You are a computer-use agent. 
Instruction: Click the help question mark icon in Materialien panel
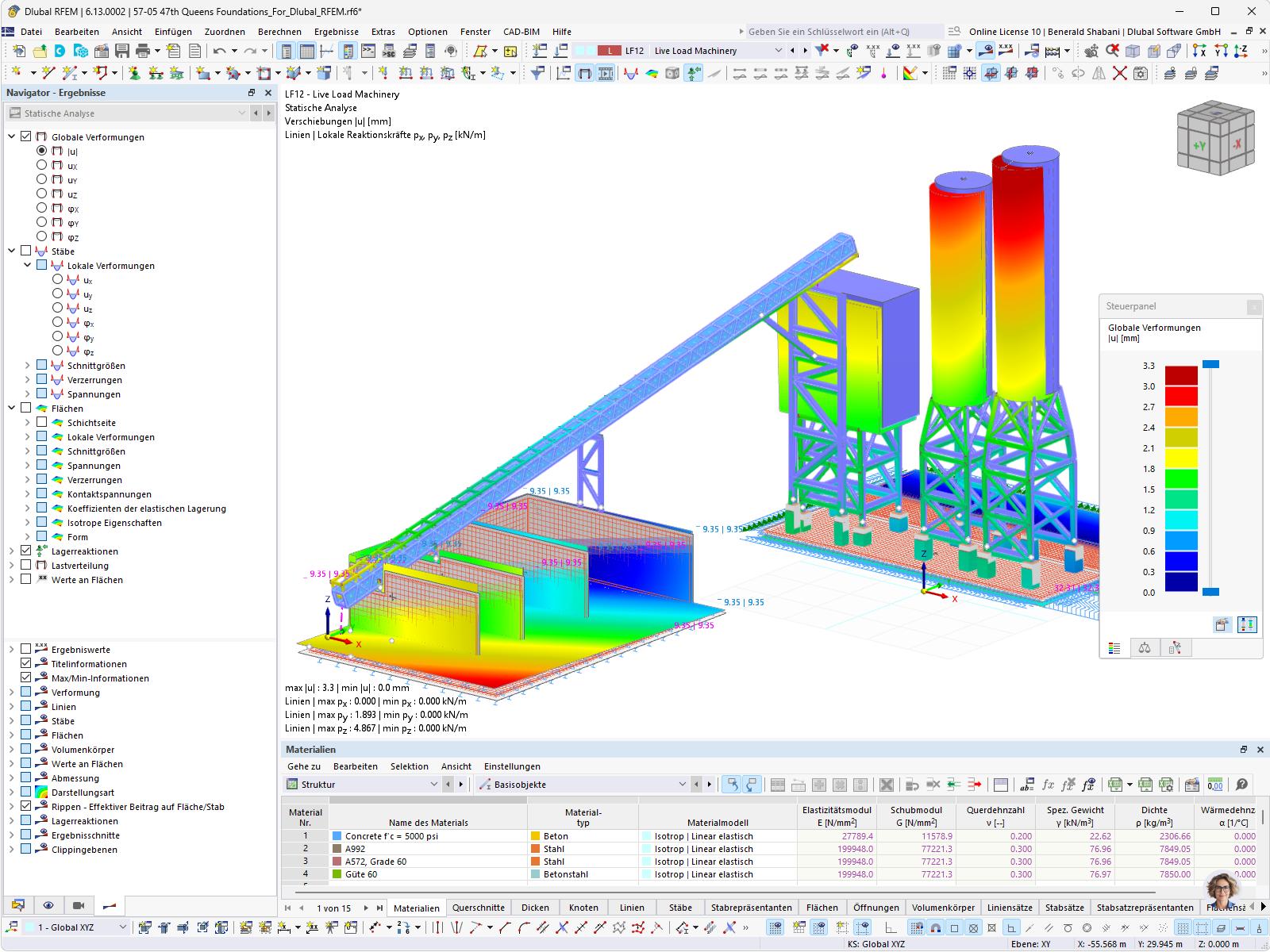click(1241, 785)
